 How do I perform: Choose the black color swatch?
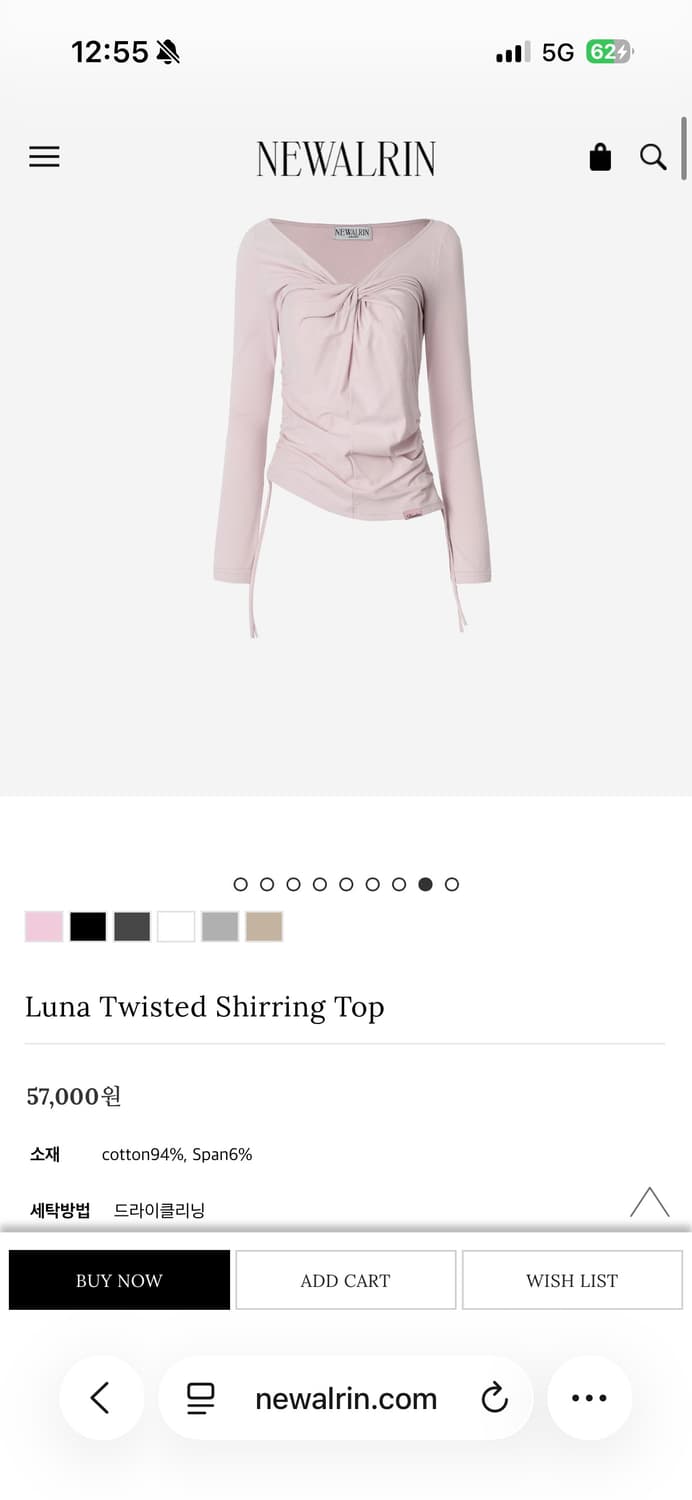point(88,927)
